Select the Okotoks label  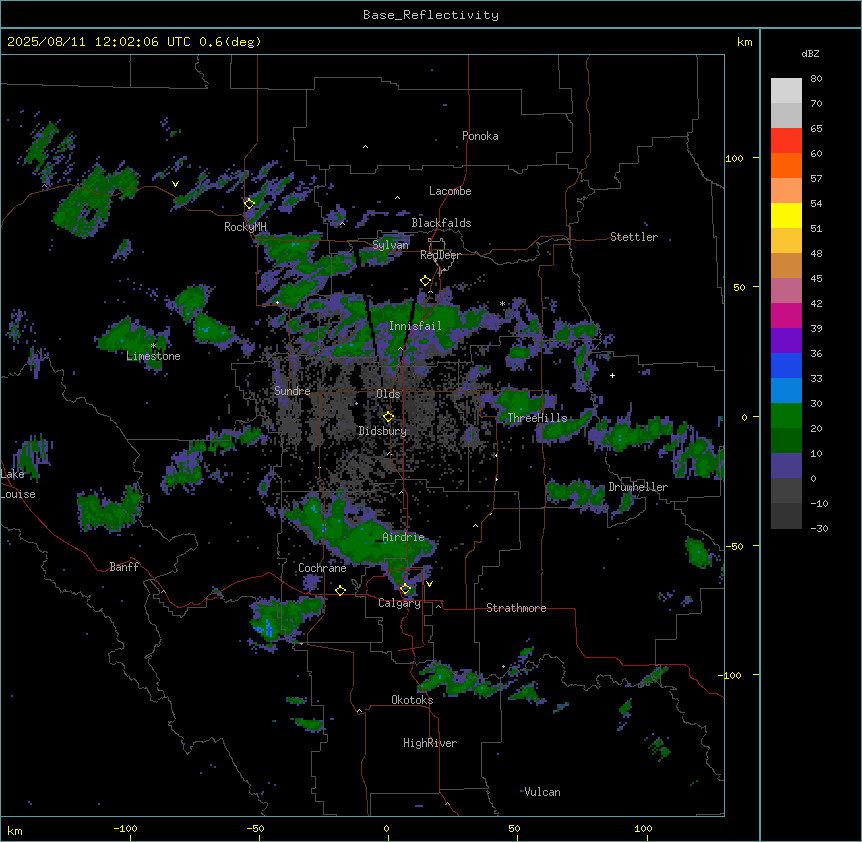412,700
